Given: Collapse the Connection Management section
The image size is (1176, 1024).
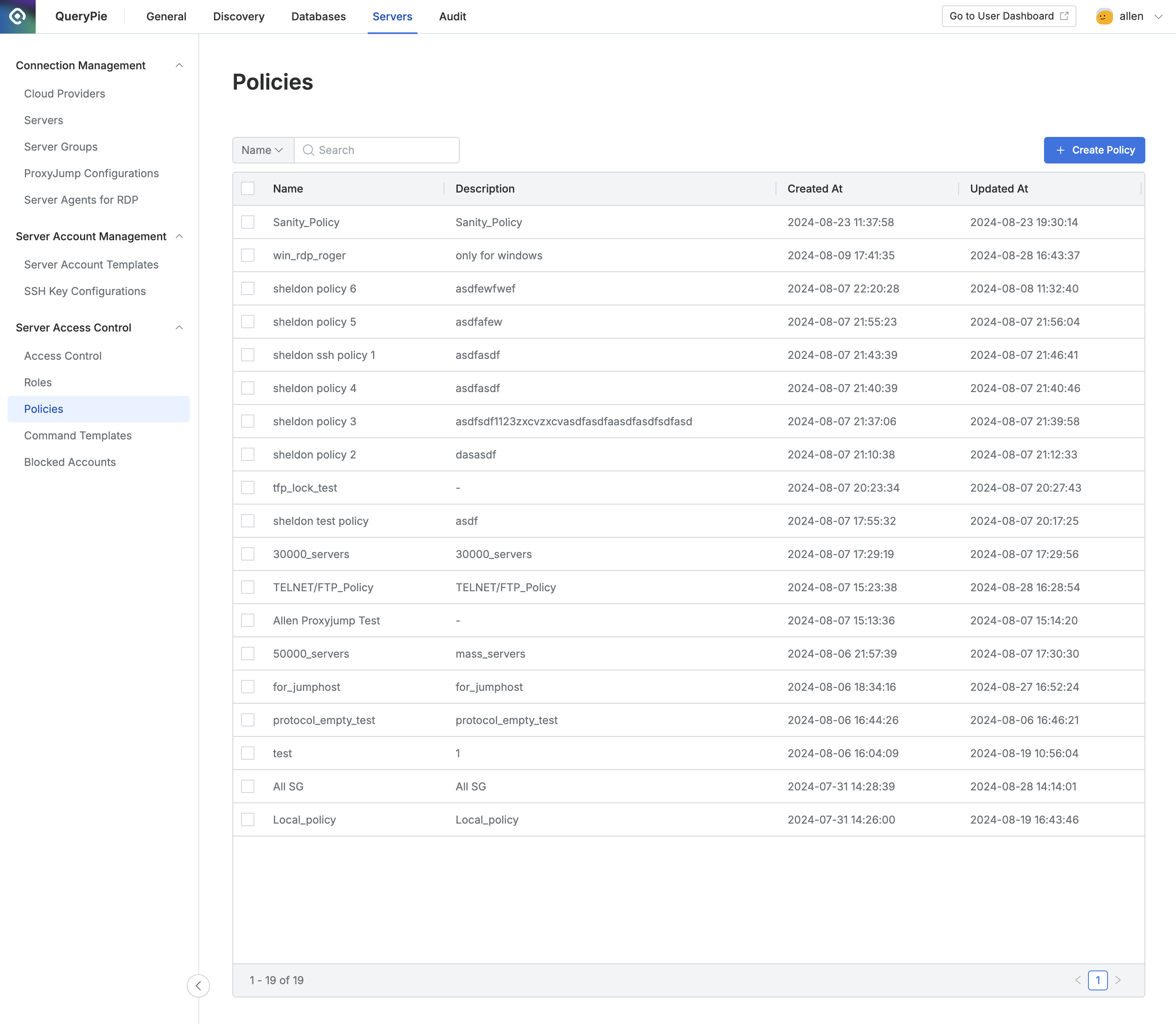Looking at the screenshot, I should point(179,66).
